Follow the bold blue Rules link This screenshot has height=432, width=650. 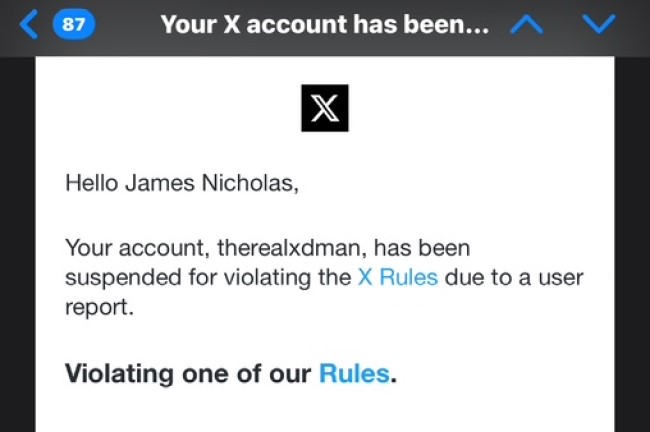[354, 374]
